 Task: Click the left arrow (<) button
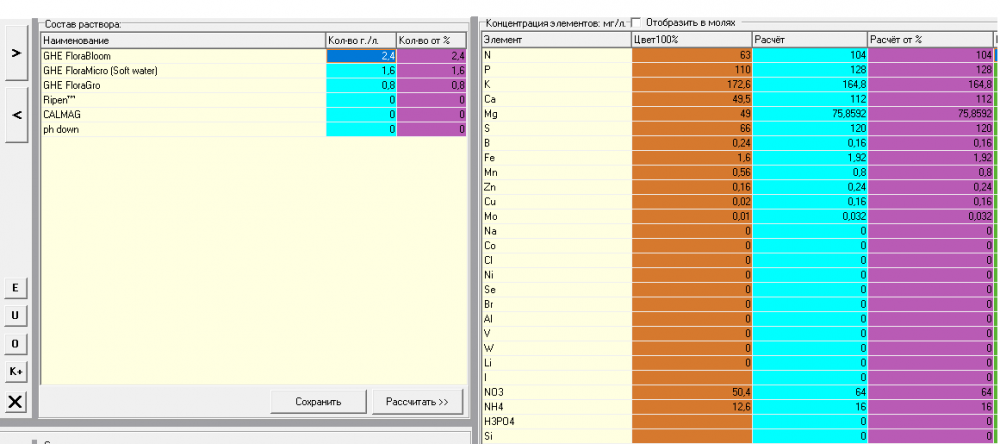16,115
